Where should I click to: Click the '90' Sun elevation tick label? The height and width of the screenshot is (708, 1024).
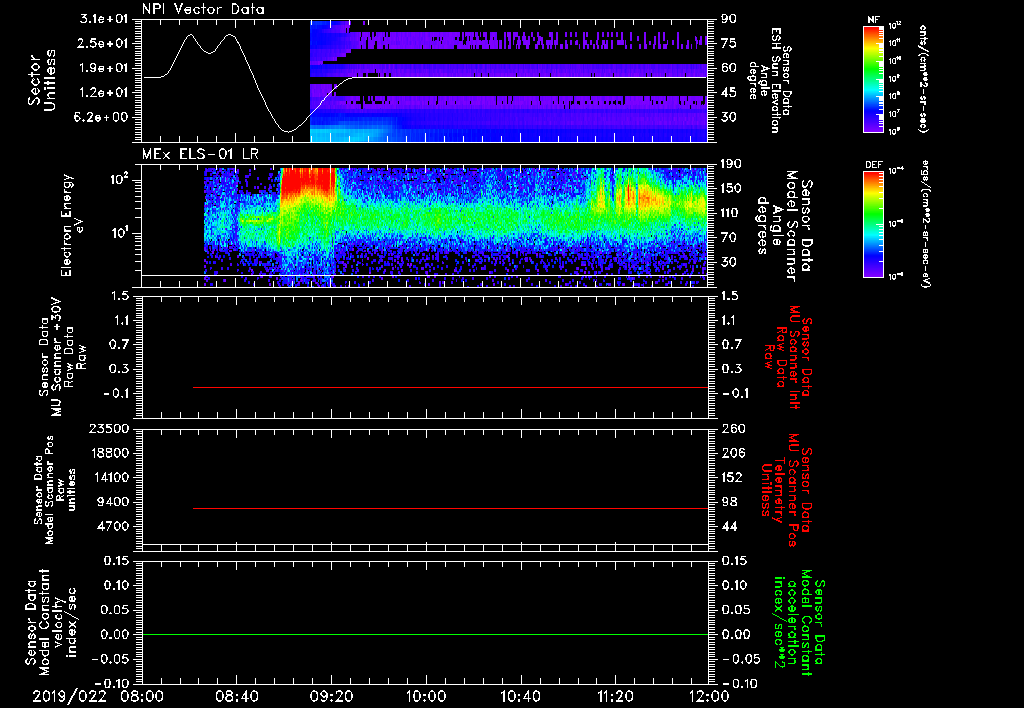click(729, 19)
